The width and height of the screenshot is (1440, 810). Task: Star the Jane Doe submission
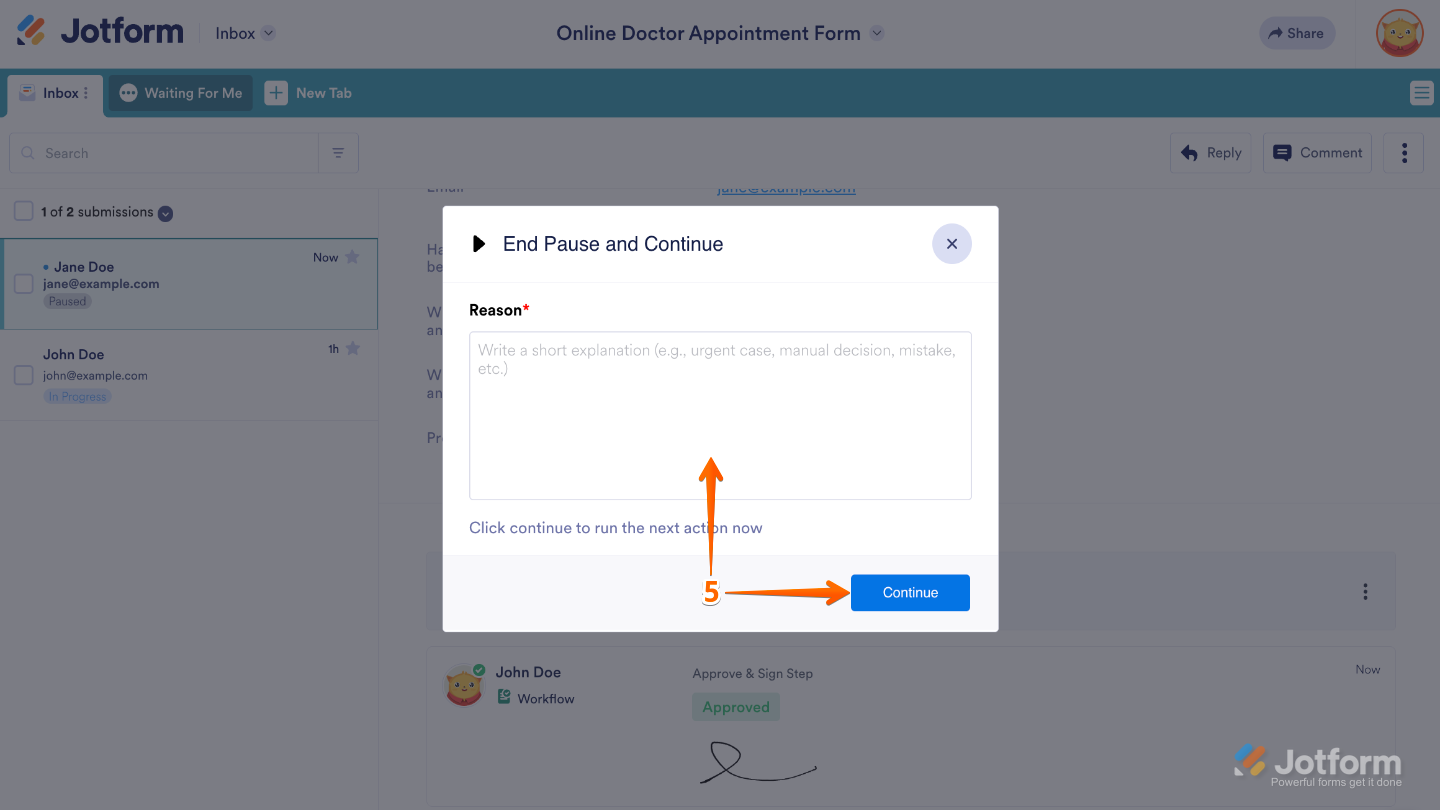point(351,256)
